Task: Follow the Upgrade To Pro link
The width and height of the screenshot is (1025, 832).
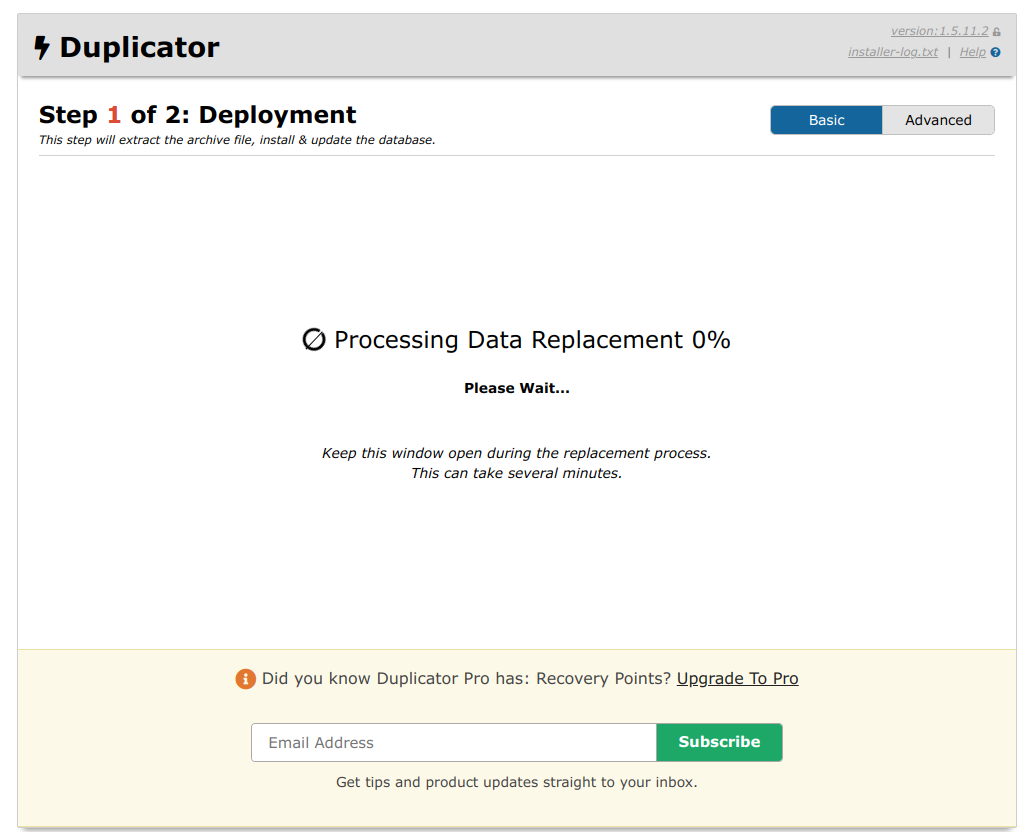Action: point(737,679)
